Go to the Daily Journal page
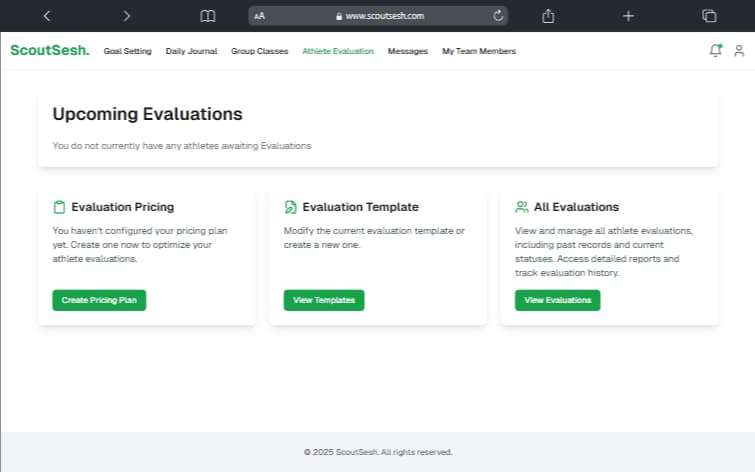Image resolution: width=755 pixels, height=472 pixels. tap(191, 51)
